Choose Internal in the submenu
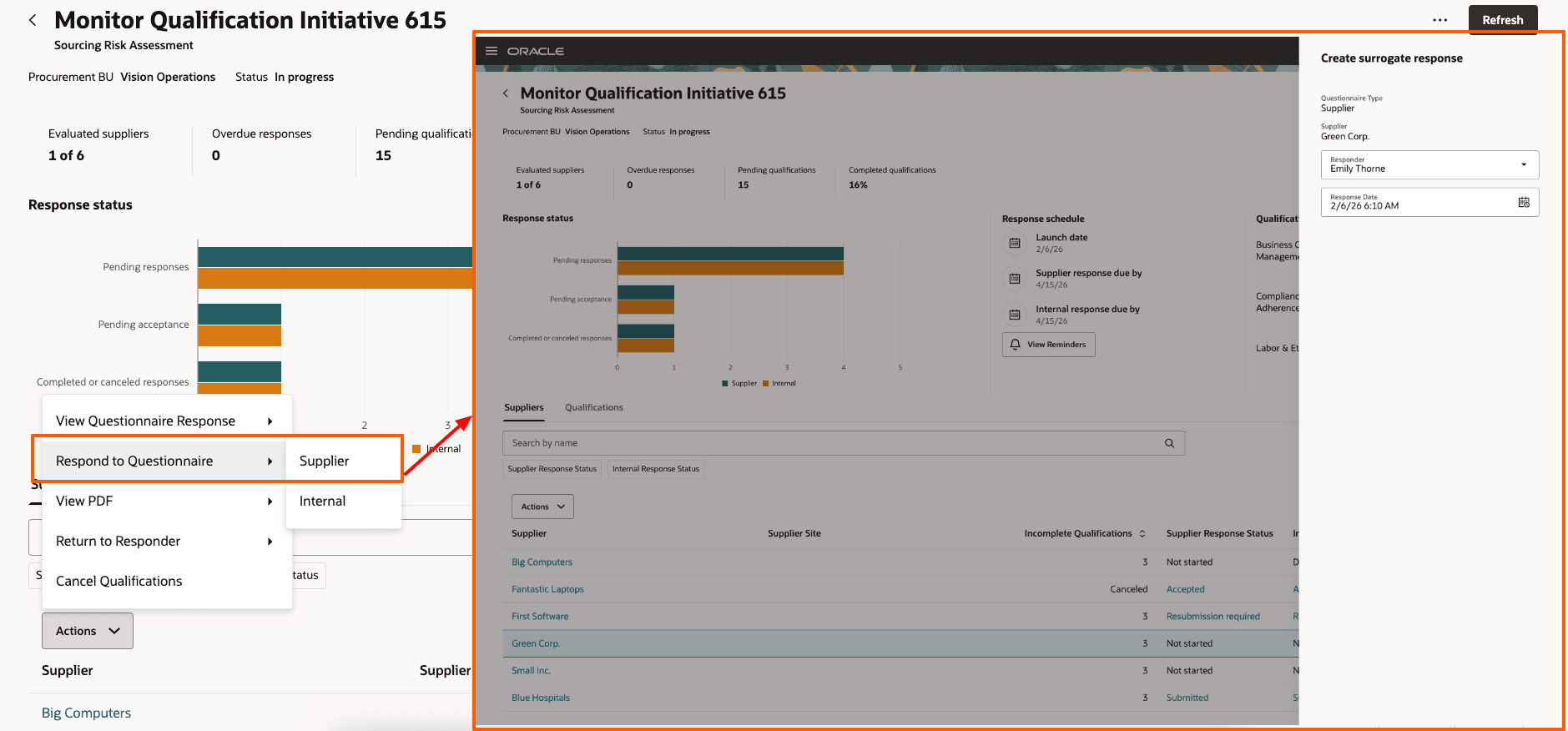1568x731 pixels. tap(343, 501)
